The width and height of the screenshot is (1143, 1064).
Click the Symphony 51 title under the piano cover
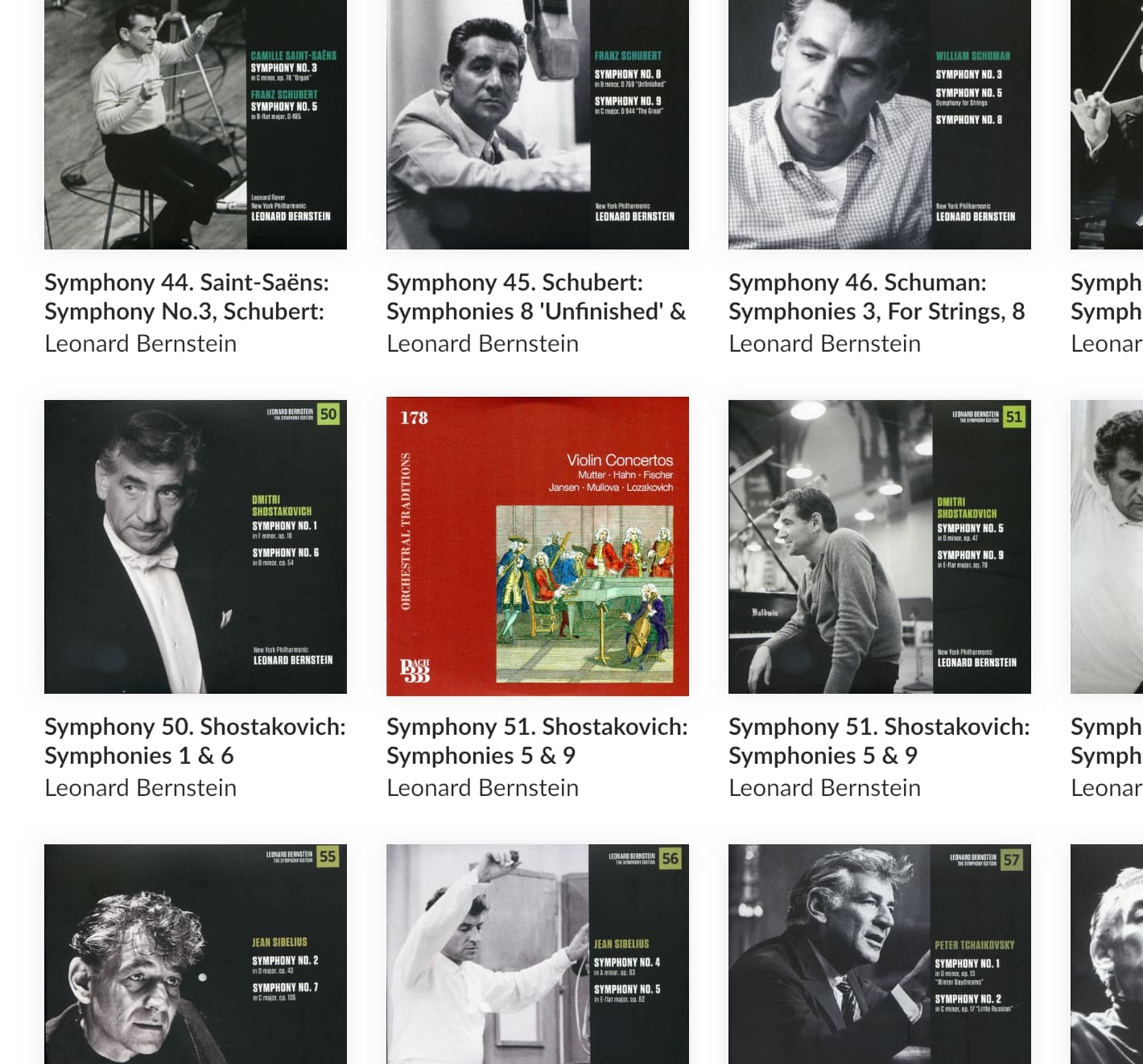[879, 741]
